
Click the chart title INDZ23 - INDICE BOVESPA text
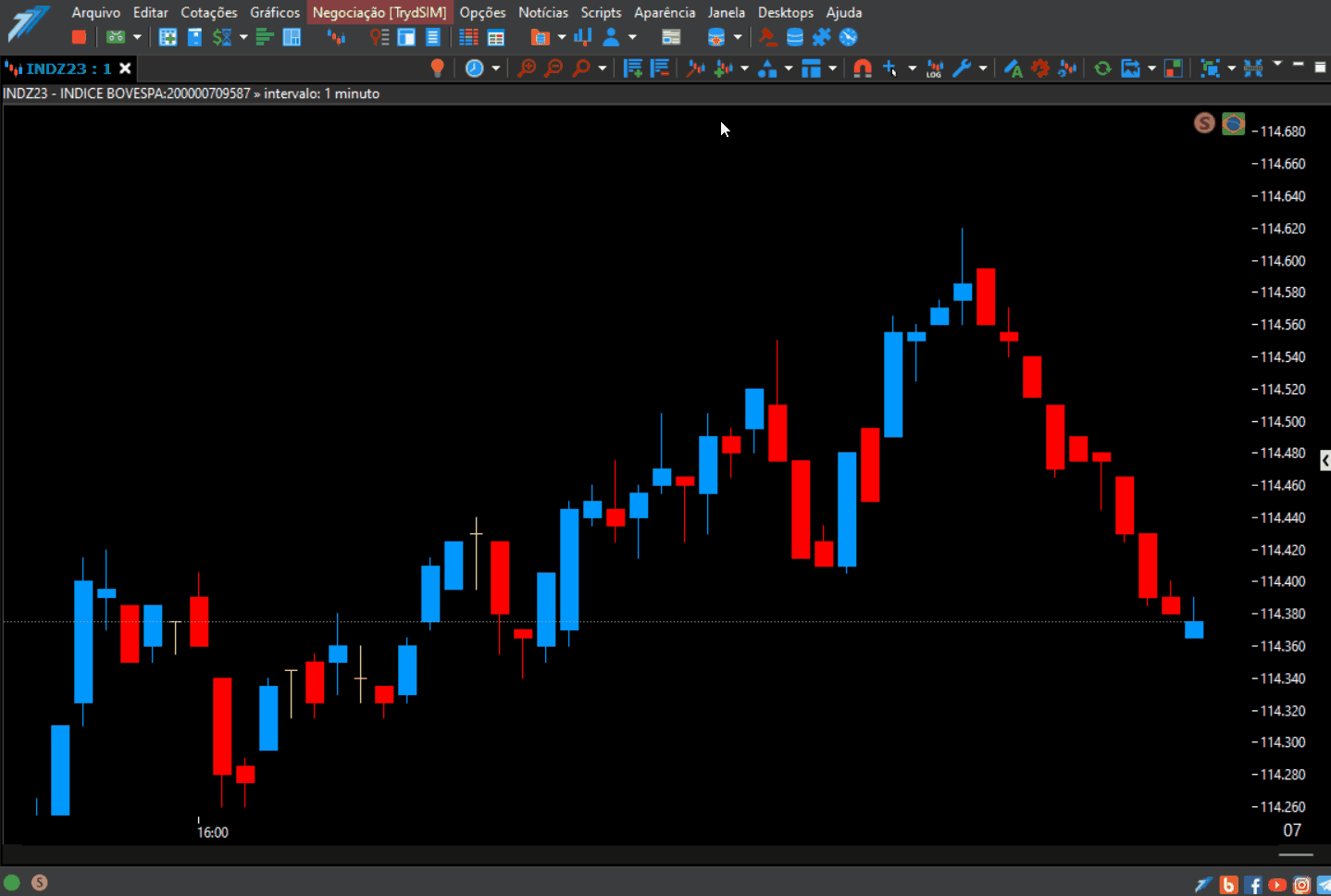[x=127, y=93]
